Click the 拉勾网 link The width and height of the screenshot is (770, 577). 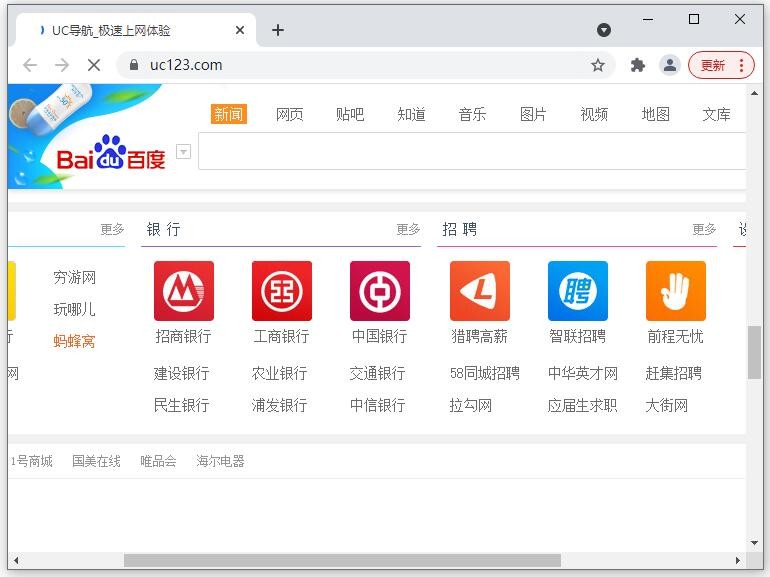471,405
